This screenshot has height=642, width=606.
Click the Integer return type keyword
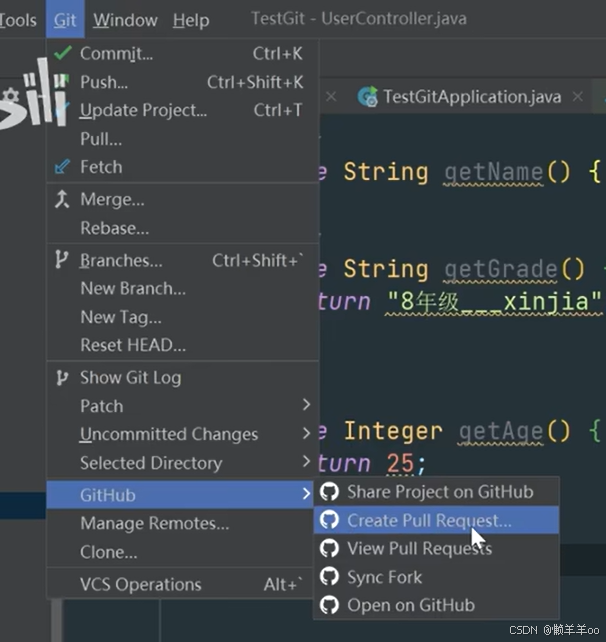(393, 431)
